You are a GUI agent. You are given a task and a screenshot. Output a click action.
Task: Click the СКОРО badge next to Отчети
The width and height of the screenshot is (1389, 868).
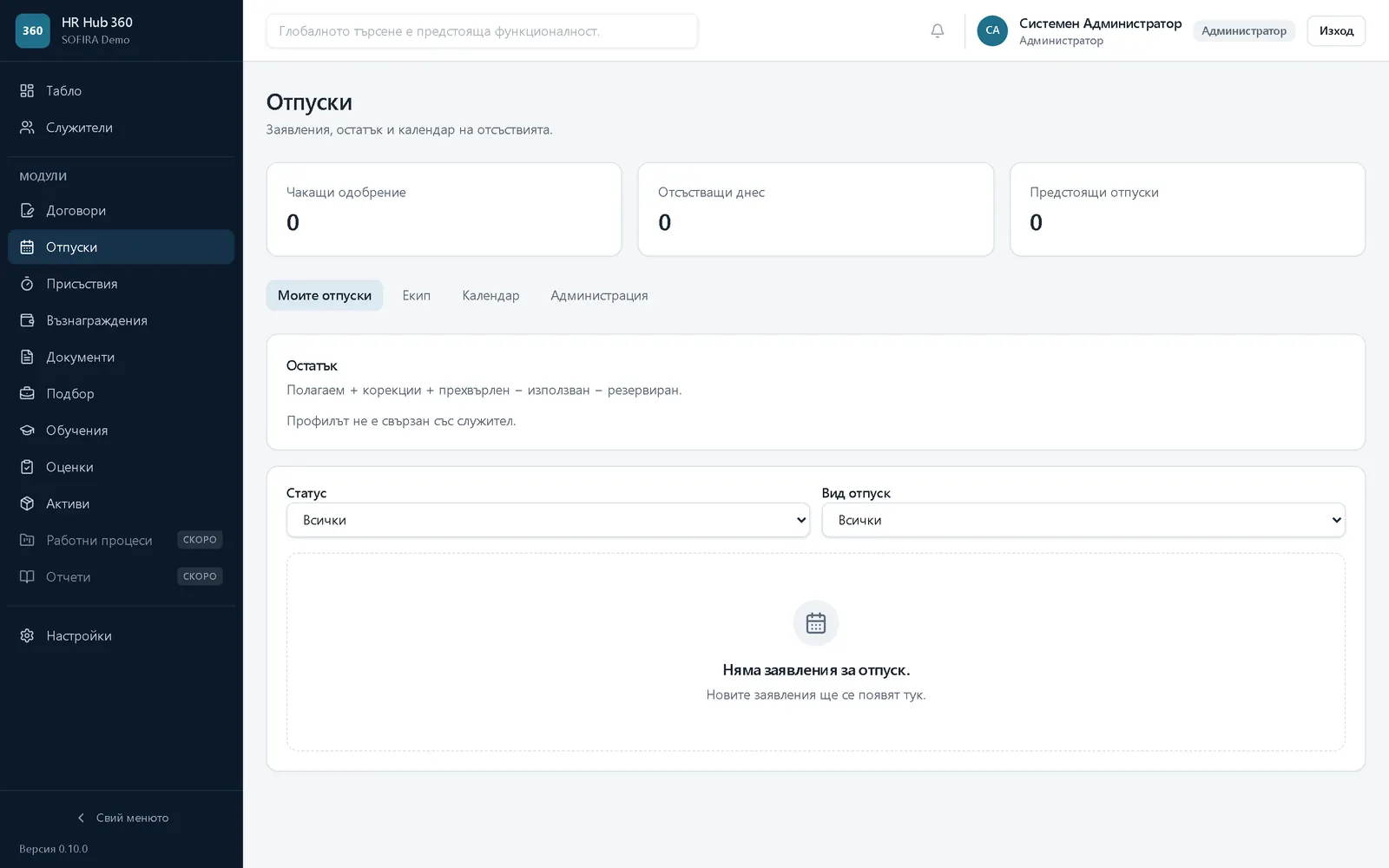point(200,576)
